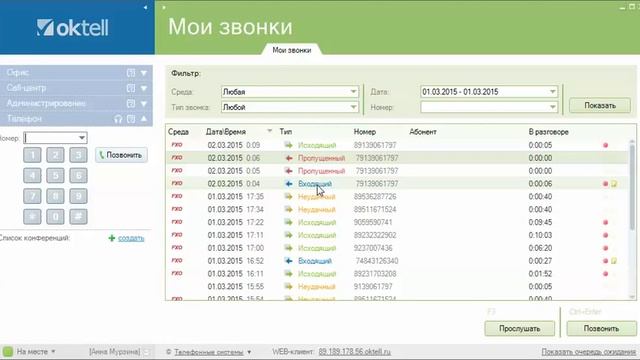Screen dimensions: 640x360
Task: Open the Тип звонка filter dropdown
Action: point(353,107)
